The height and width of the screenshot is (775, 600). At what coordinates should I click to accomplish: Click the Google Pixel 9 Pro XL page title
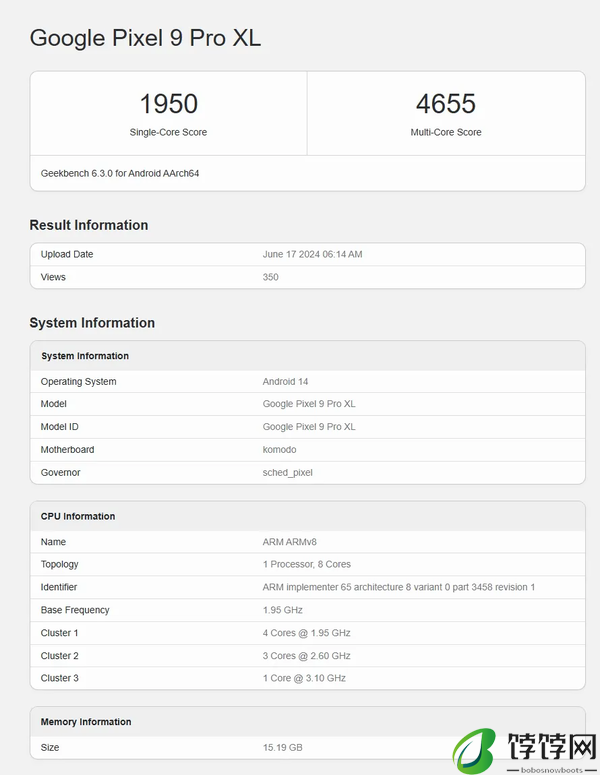point(145,39)
